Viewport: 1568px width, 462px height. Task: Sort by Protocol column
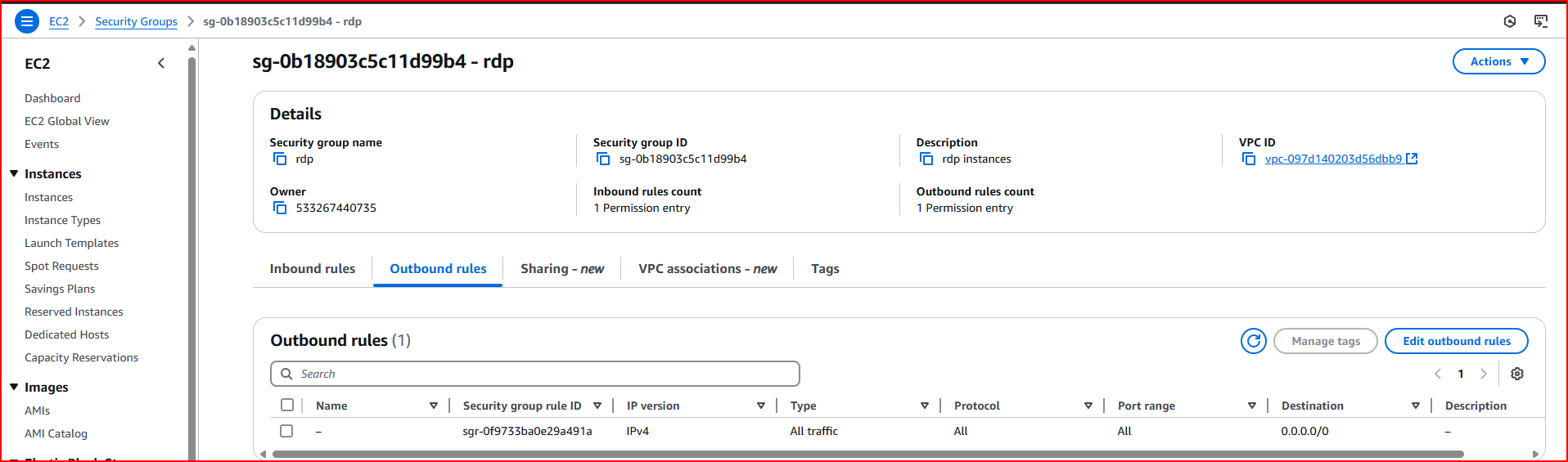[x=1088, y=406]
